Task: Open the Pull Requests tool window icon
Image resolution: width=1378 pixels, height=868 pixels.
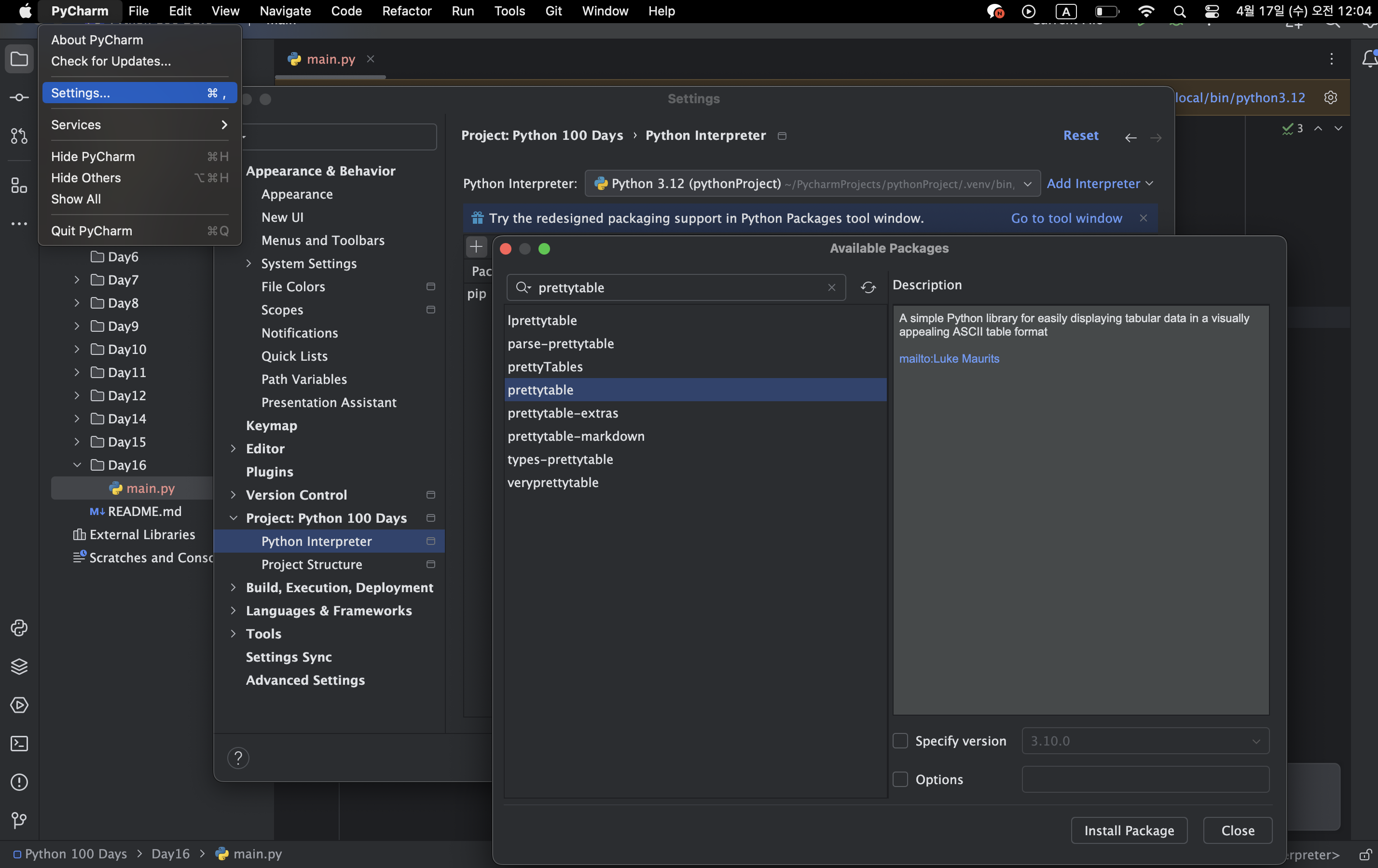Action: tap(19, 136)
